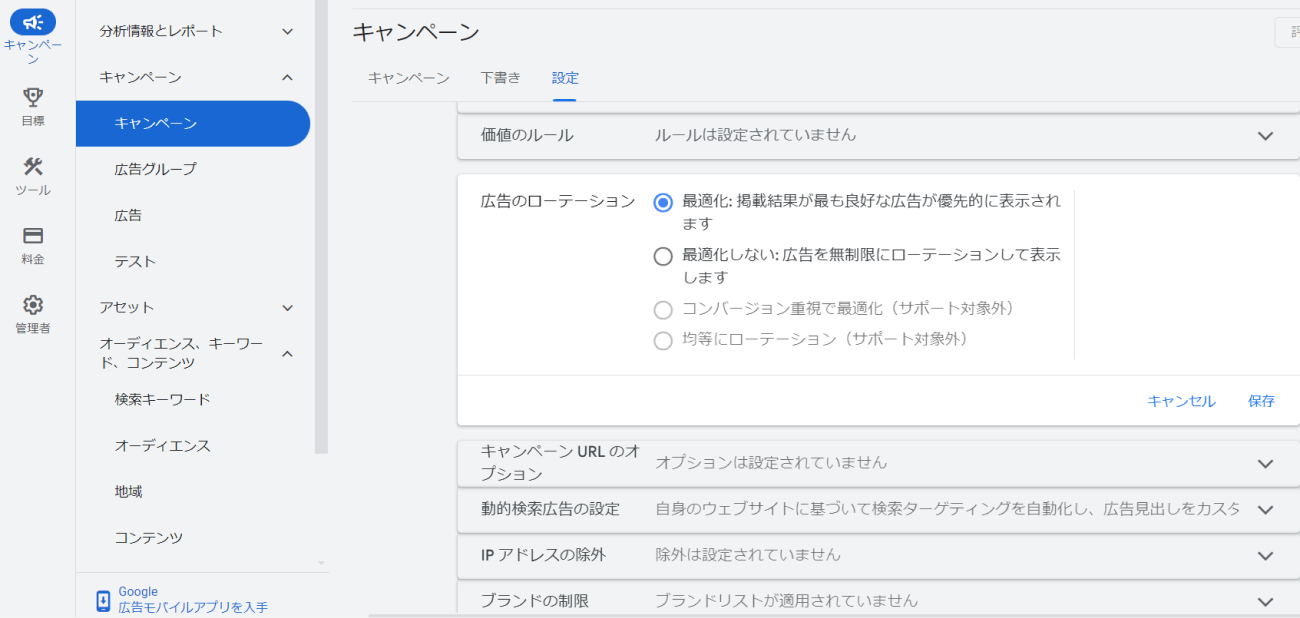The height and width of the screenshot is (618, 1300).
Task: Click オプションは設定されていません text
Action: pyautogui.click(x=771, y=463)
